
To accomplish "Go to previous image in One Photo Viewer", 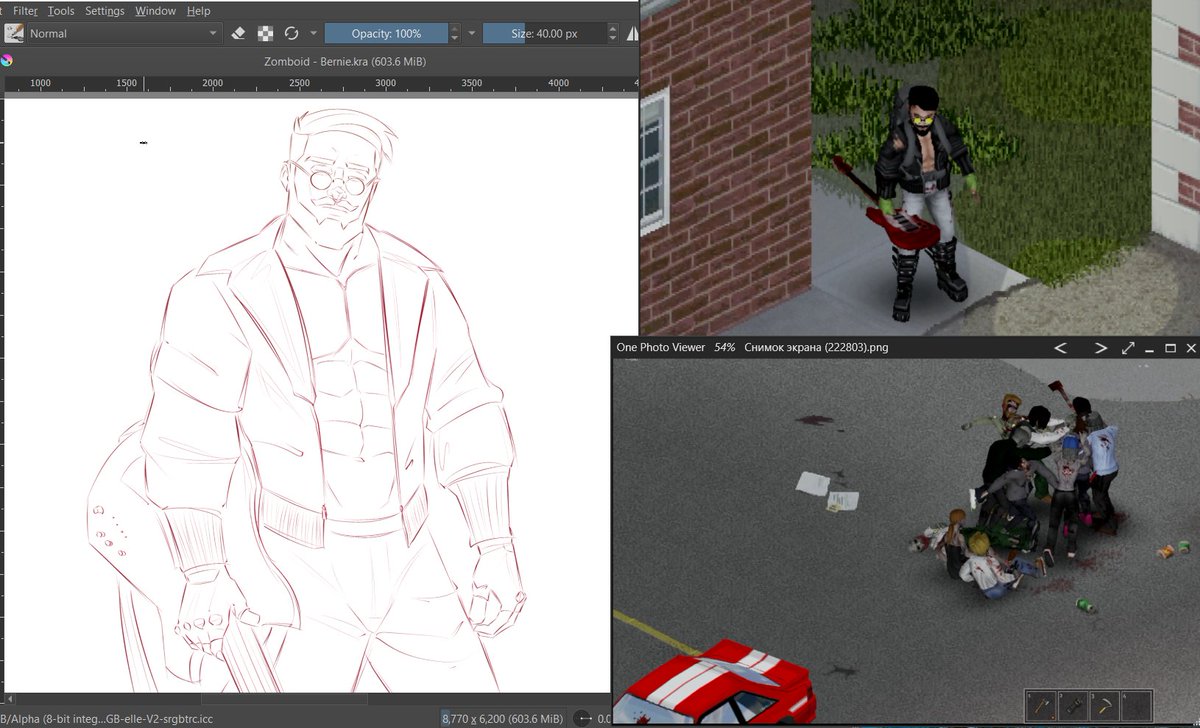I will point(1061,347).
